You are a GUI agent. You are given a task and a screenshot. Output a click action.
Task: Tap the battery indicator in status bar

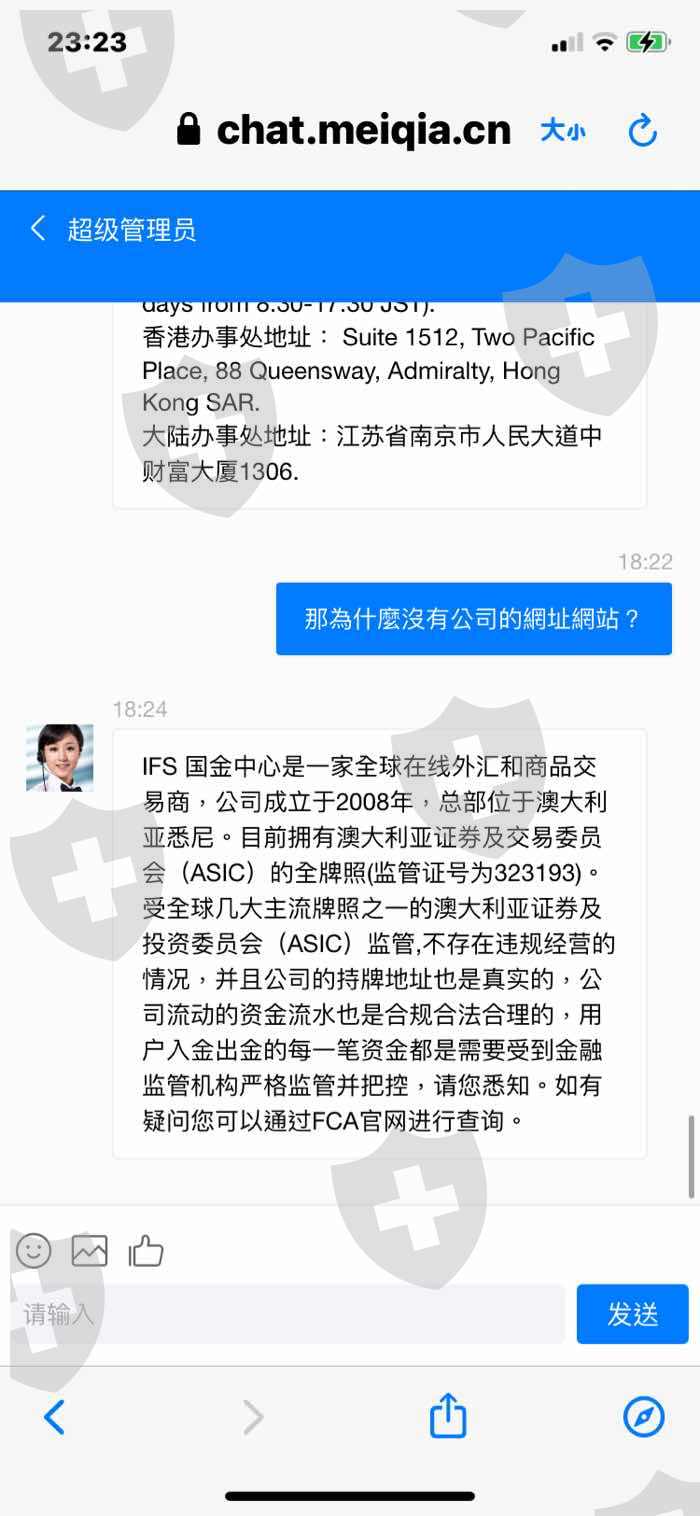(648, 42)
